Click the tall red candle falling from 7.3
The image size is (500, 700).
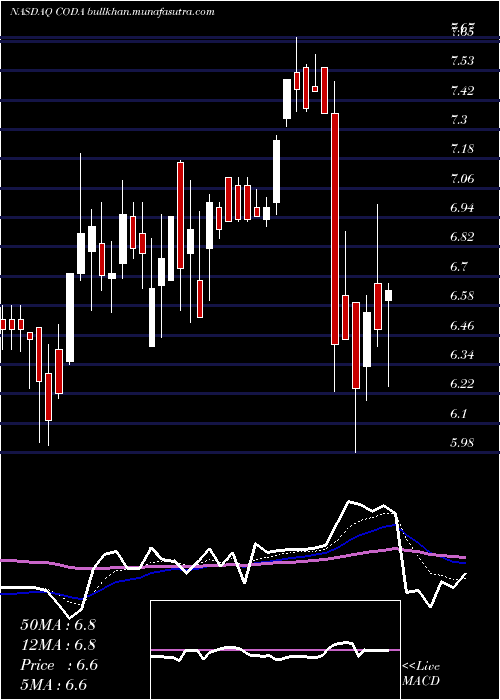coord(335,229)
